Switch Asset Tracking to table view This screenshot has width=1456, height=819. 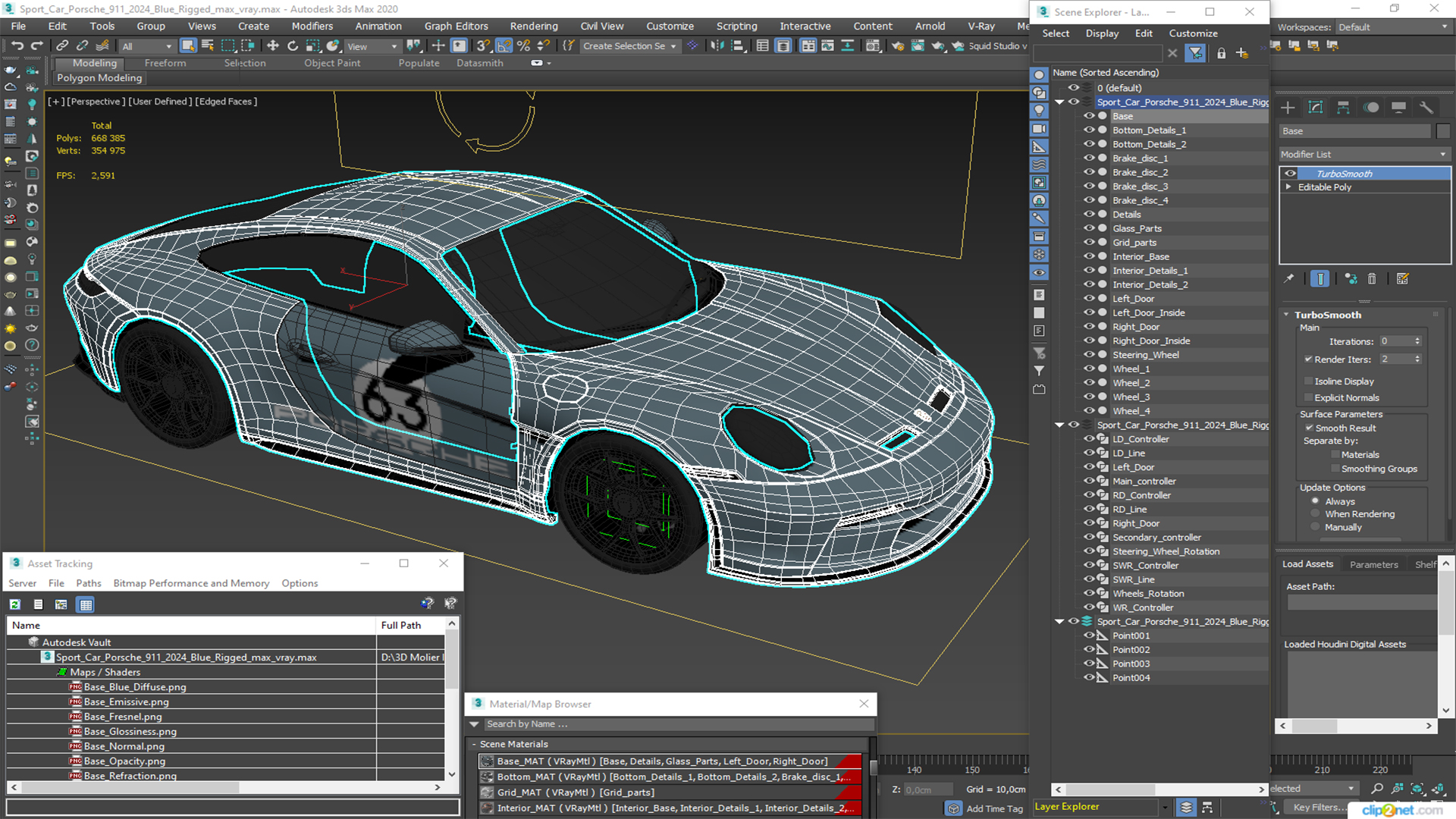coord(86,604)
